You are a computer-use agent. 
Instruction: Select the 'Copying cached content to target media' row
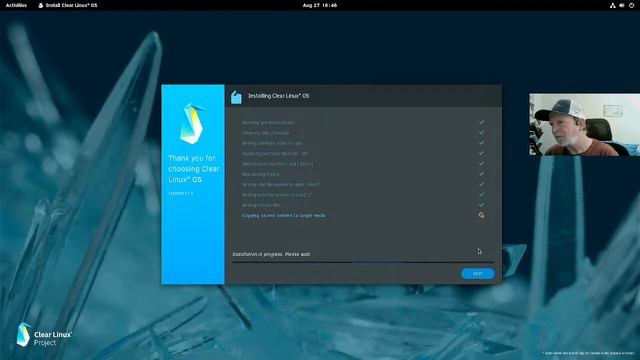363,215
